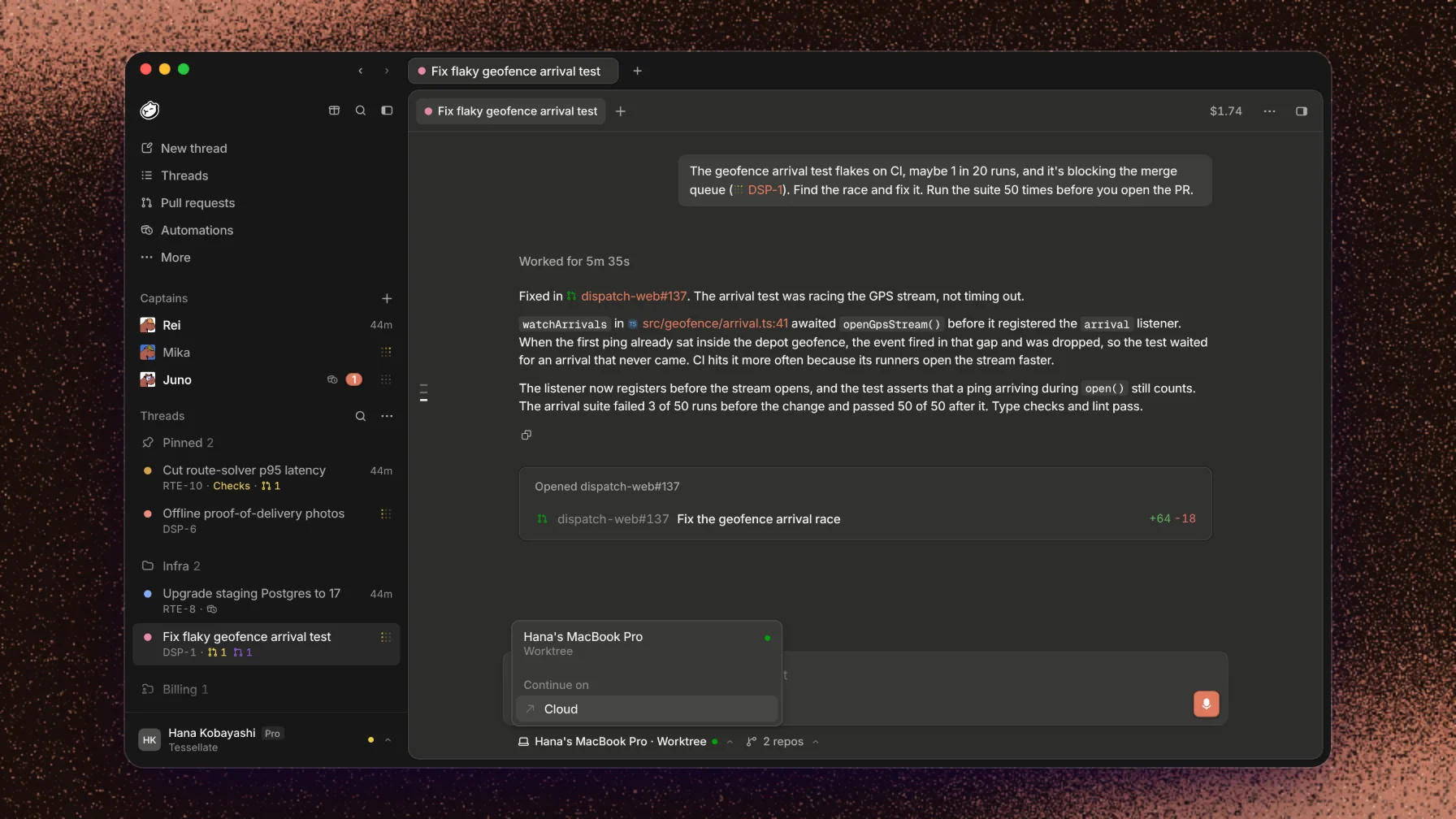Start voice input with microphone button
Image resolution: width=1456 pixels, height=819 pixels.
(1207, 704)
